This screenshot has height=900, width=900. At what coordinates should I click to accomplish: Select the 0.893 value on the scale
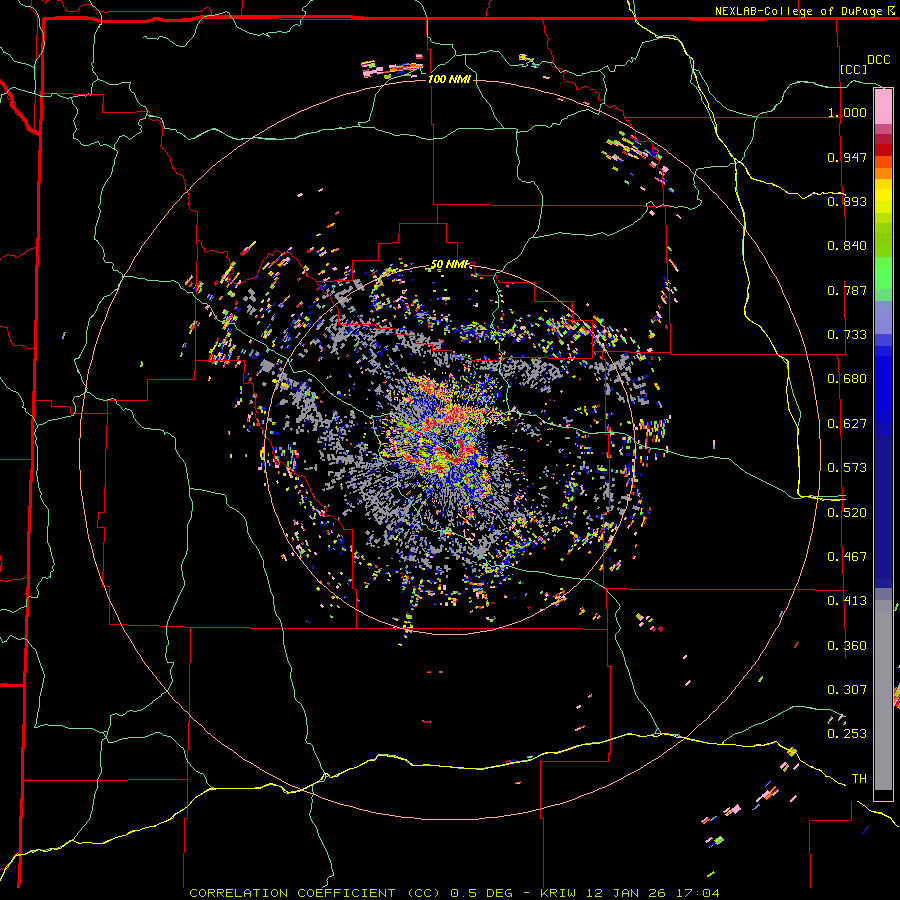pos(847,201)
